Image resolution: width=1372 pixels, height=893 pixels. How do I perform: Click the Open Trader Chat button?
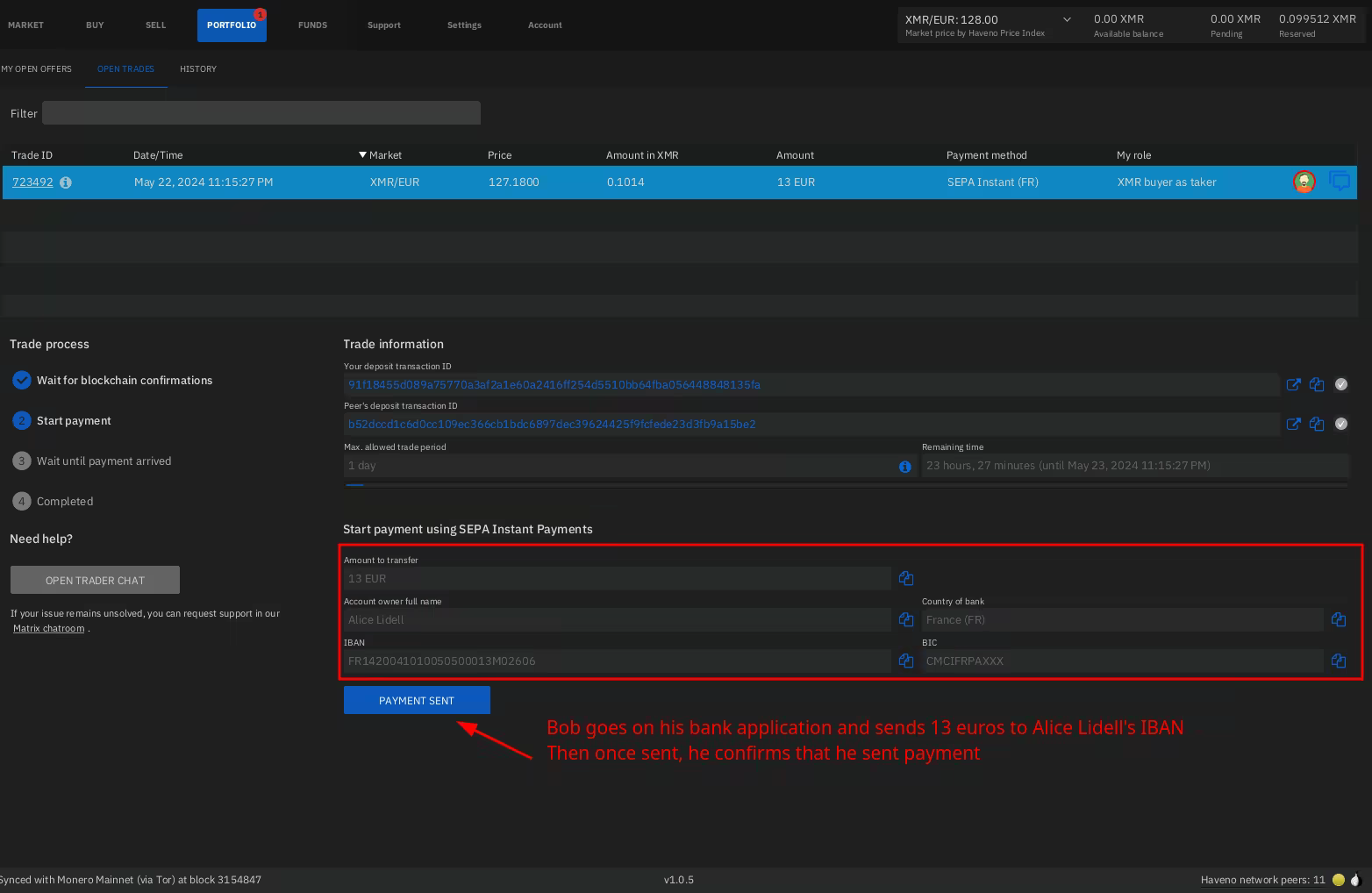pyautogui.click(x=95, y=580)
